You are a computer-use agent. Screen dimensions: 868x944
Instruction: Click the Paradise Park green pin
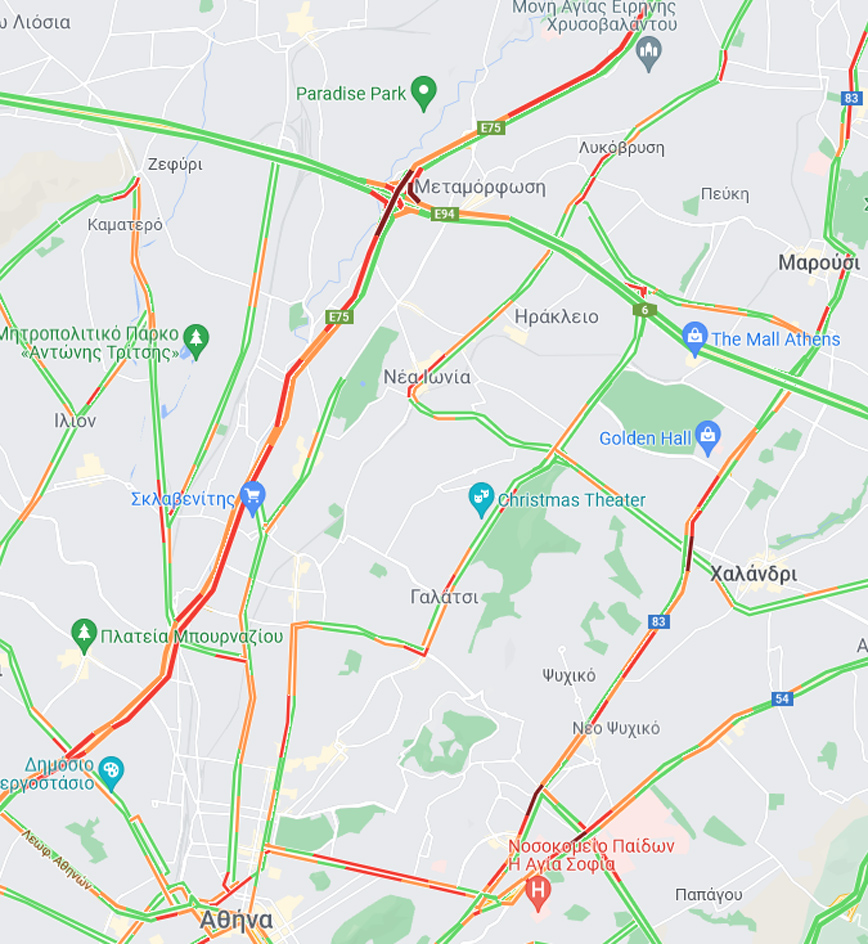coord(424,93)
